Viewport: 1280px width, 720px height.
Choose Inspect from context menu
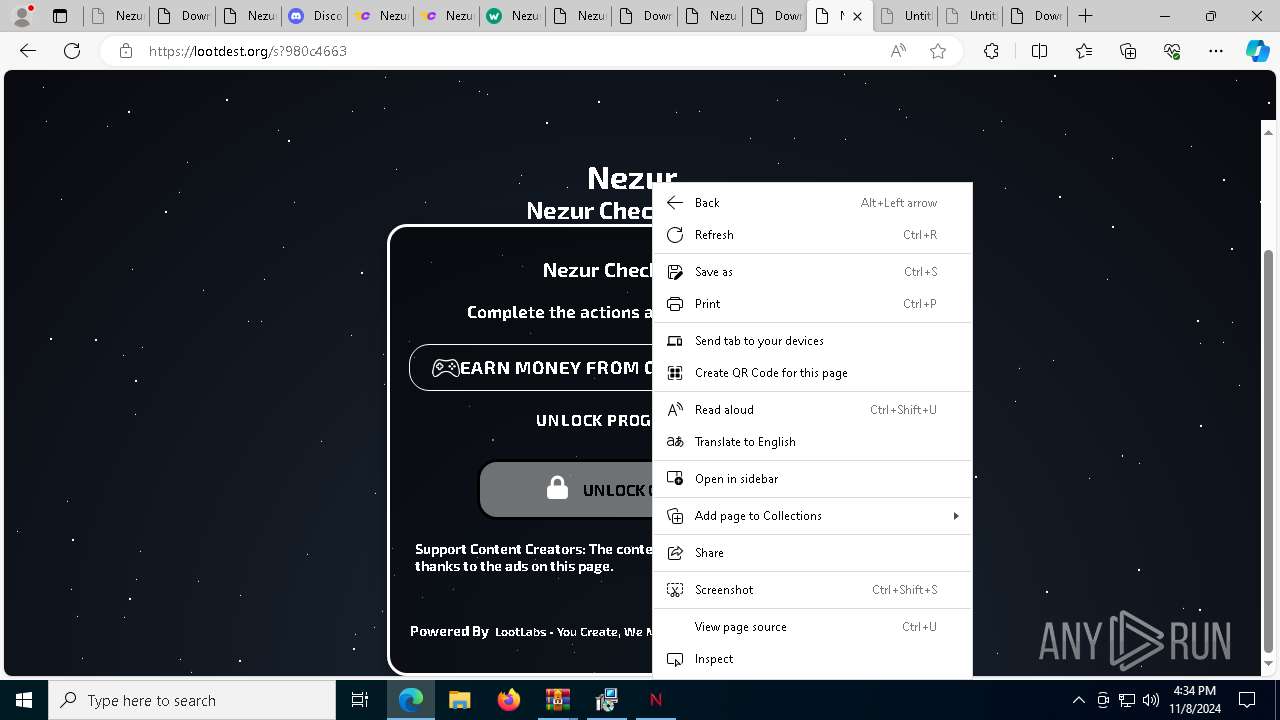click(812, 659)
